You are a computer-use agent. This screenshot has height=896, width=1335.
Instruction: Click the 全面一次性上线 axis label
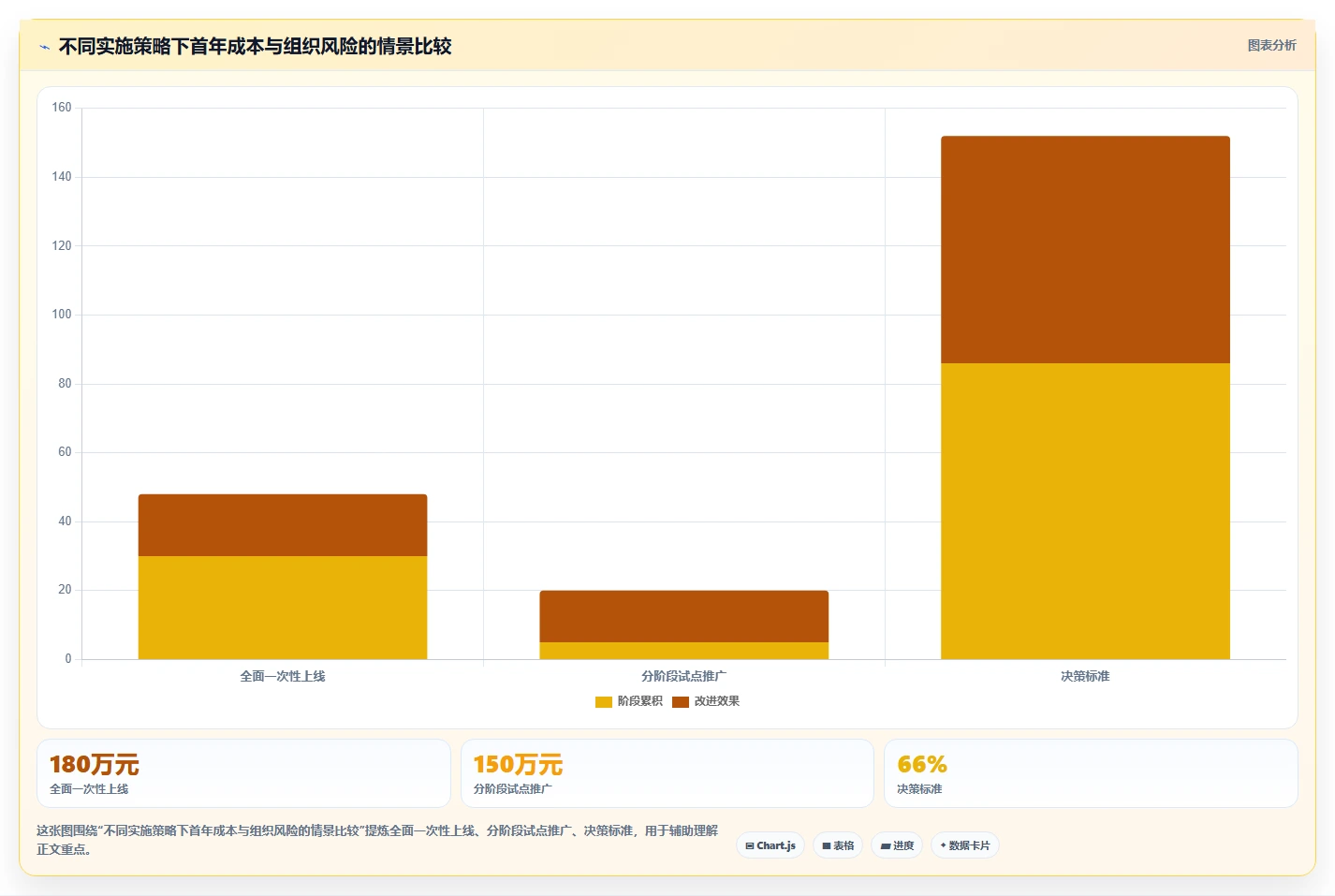[x=283, y=676]
